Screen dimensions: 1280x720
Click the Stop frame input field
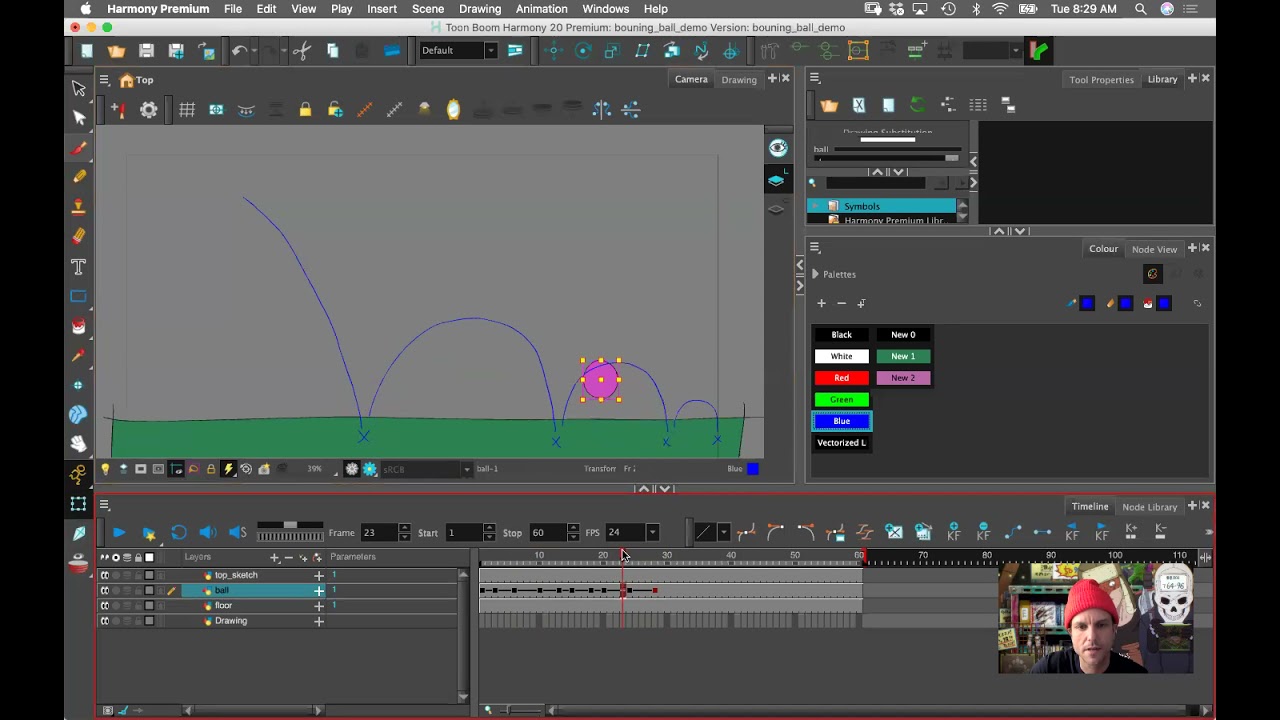point(548,533)
